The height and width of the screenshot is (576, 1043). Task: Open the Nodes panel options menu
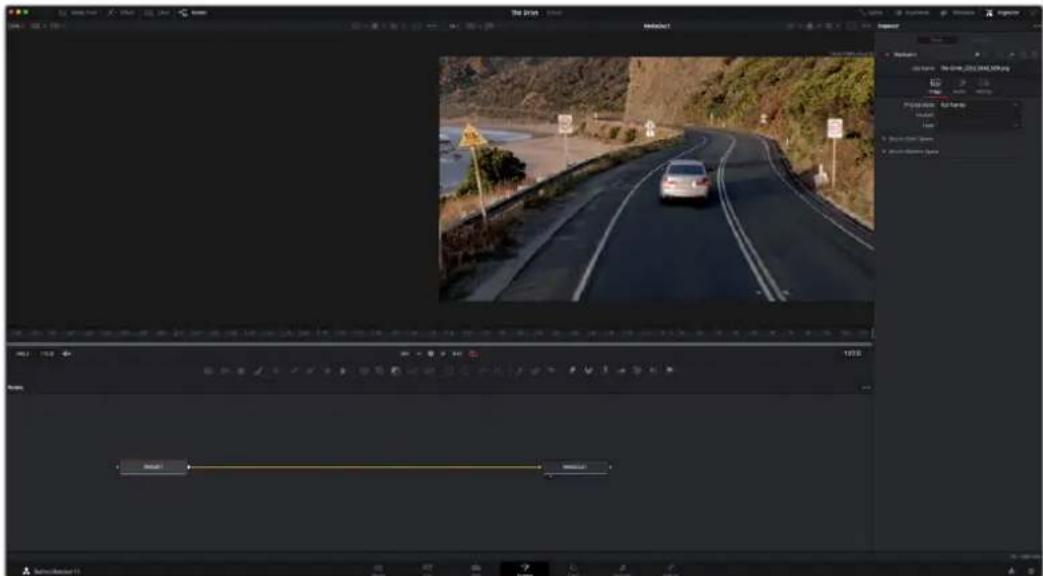pos(865,387)
